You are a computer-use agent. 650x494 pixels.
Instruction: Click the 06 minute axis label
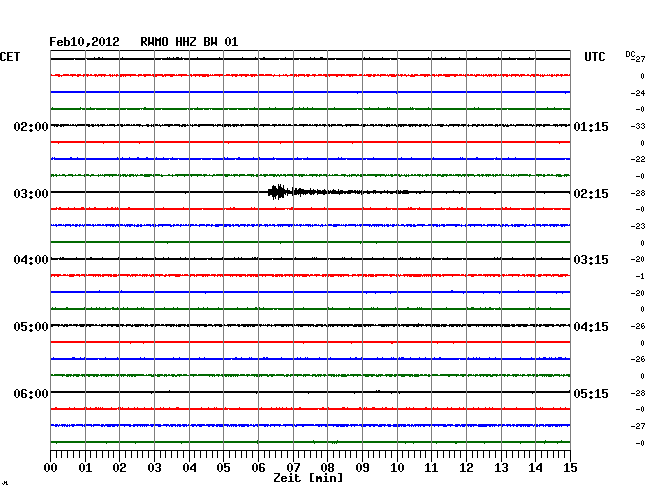click(x=258, y=468)
